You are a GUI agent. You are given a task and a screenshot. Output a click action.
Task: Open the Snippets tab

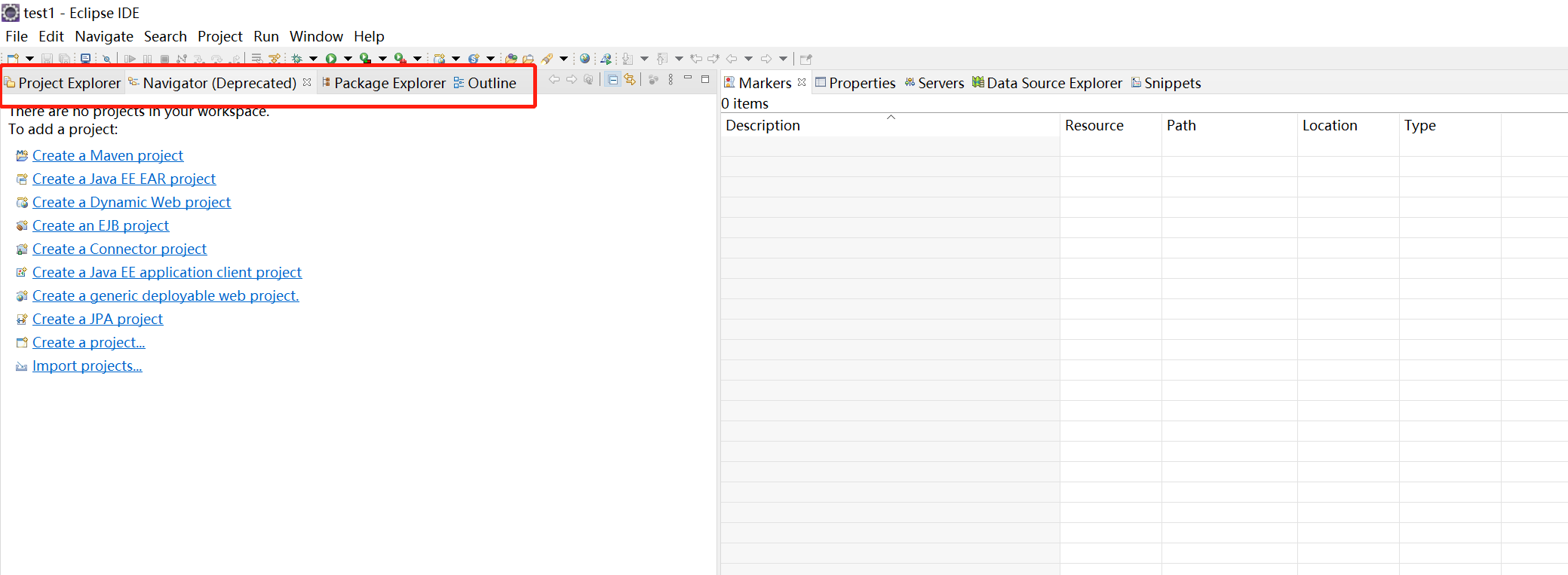pos(1166,83)
